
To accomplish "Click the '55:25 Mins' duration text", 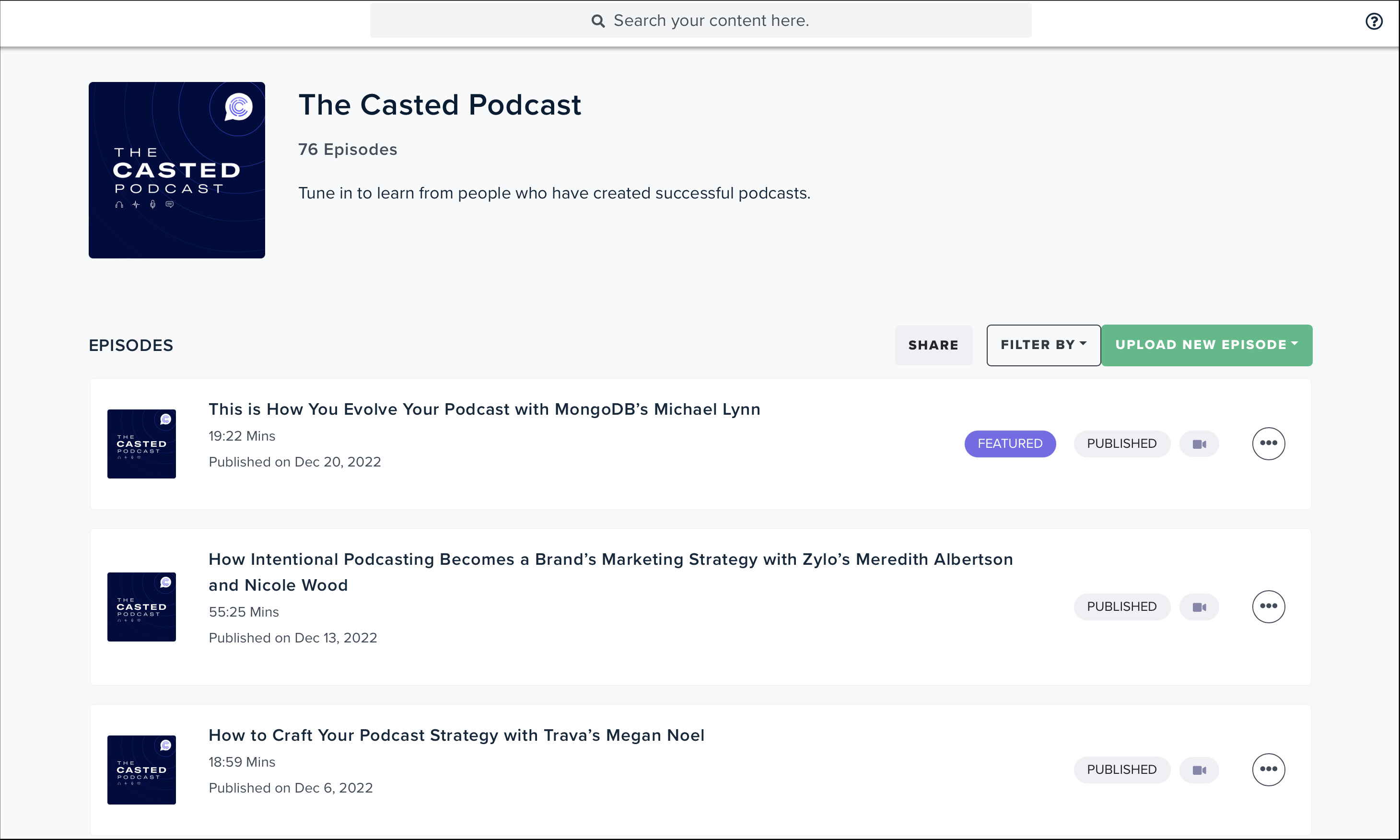I will 244,612.
